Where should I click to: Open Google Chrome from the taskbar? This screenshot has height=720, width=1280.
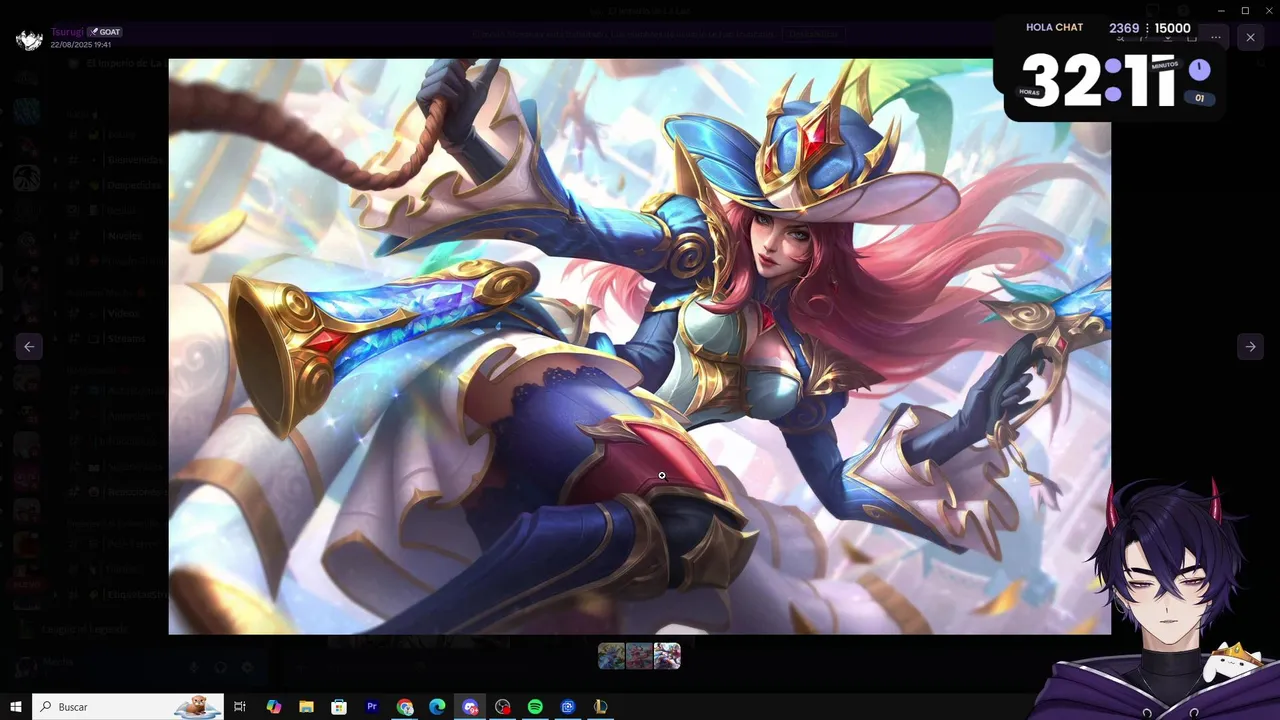click(404, 707)
